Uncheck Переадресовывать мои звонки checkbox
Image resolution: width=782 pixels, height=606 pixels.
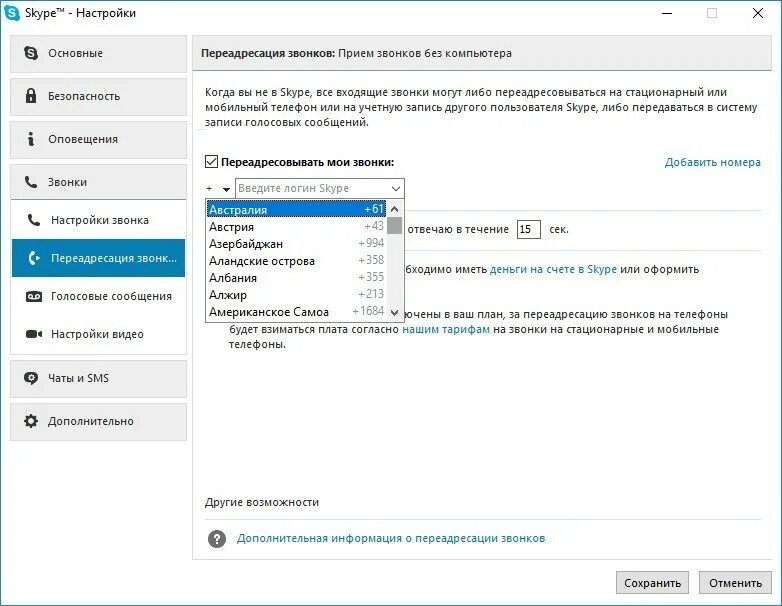click(211, 162)
